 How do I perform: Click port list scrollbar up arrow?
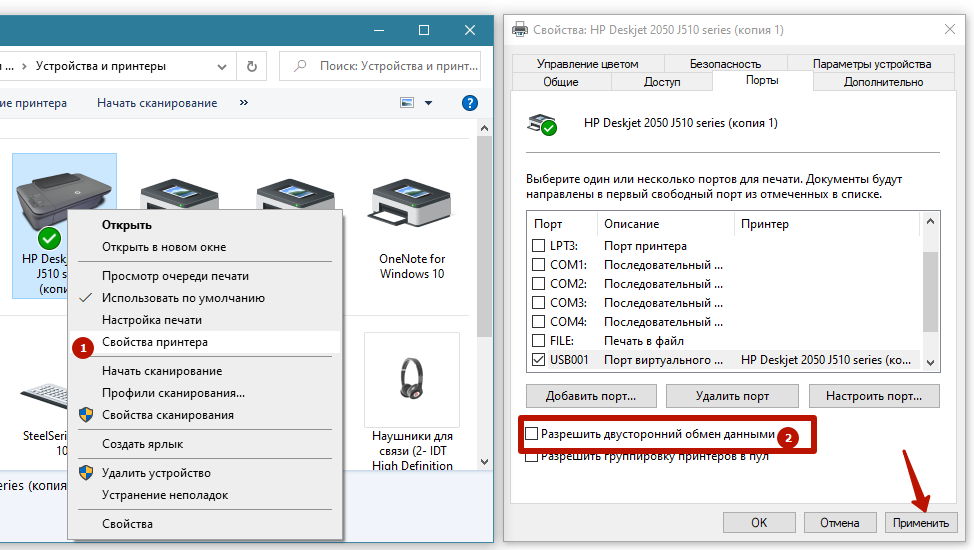click(x=930, y=221)
